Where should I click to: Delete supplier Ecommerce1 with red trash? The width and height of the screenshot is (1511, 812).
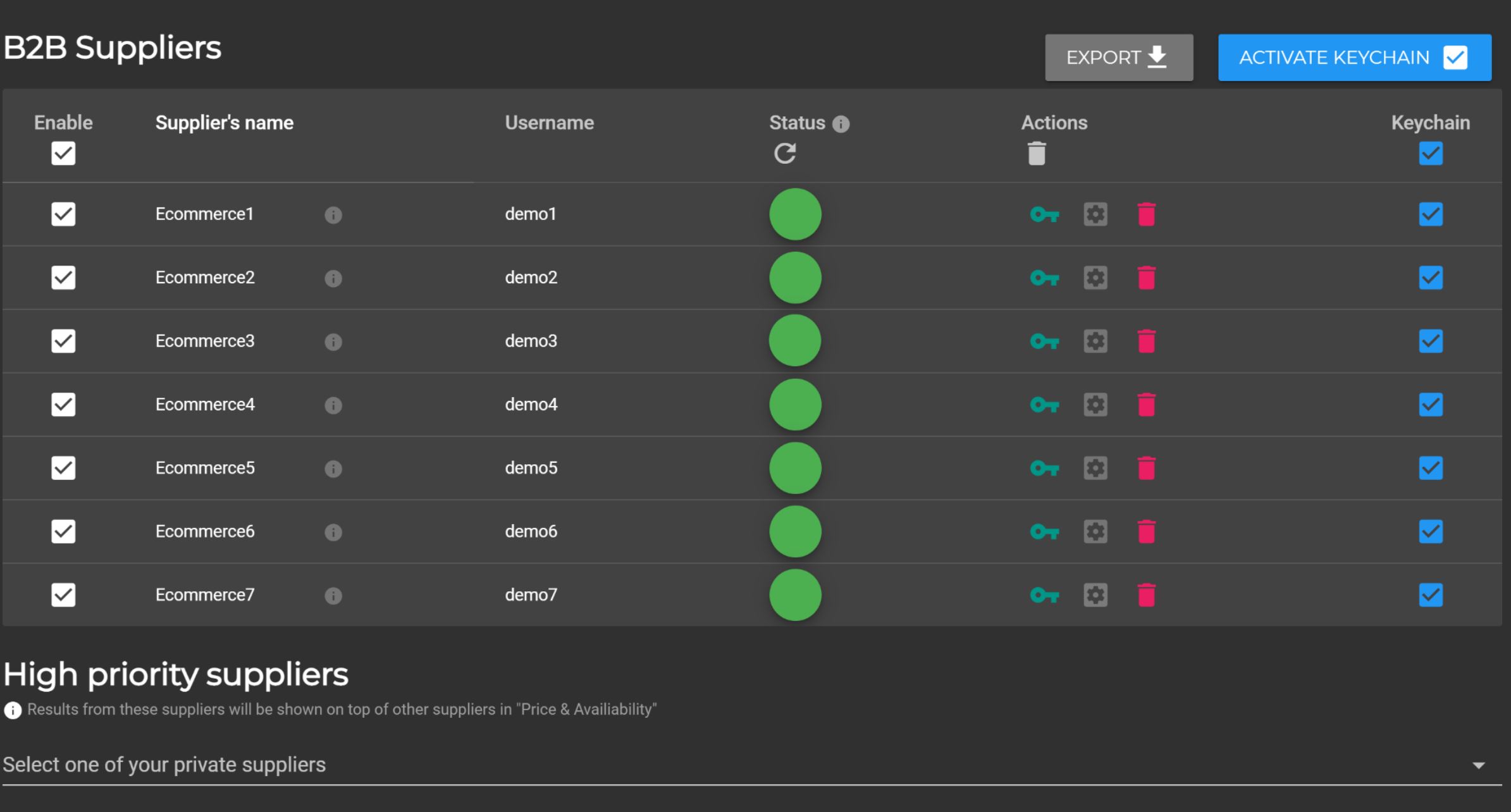(1147, 214)
